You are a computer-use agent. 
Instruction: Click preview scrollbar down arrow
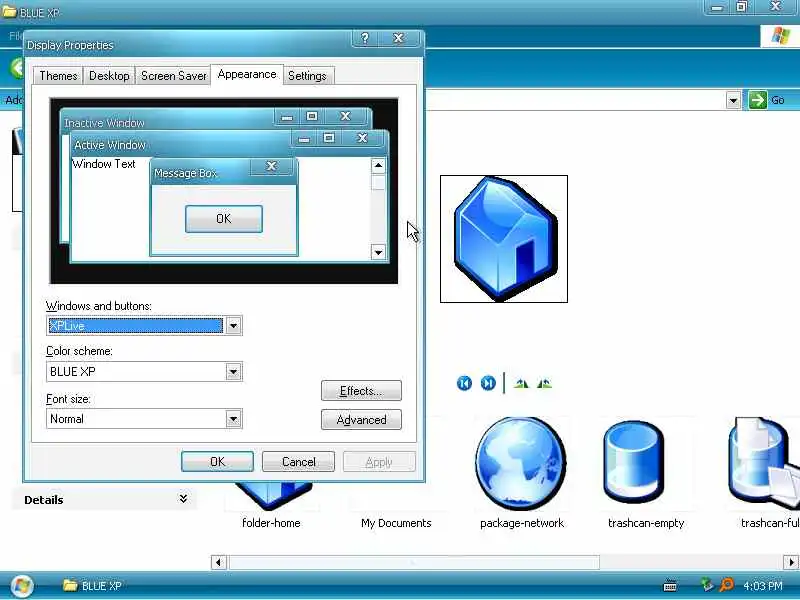tap(378, 252)
